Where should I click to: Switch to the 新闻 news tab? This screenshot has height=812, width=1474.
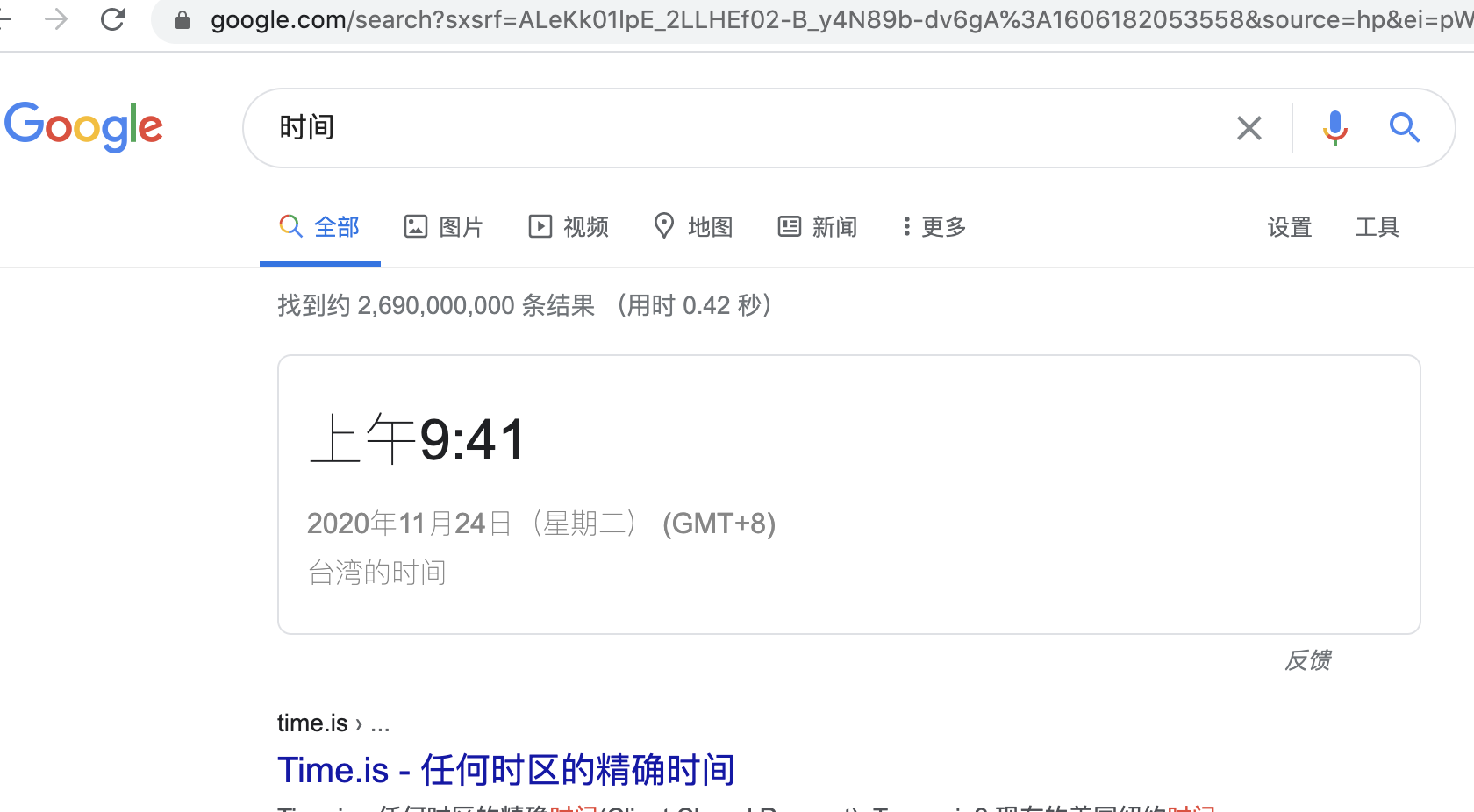point(818,227)
